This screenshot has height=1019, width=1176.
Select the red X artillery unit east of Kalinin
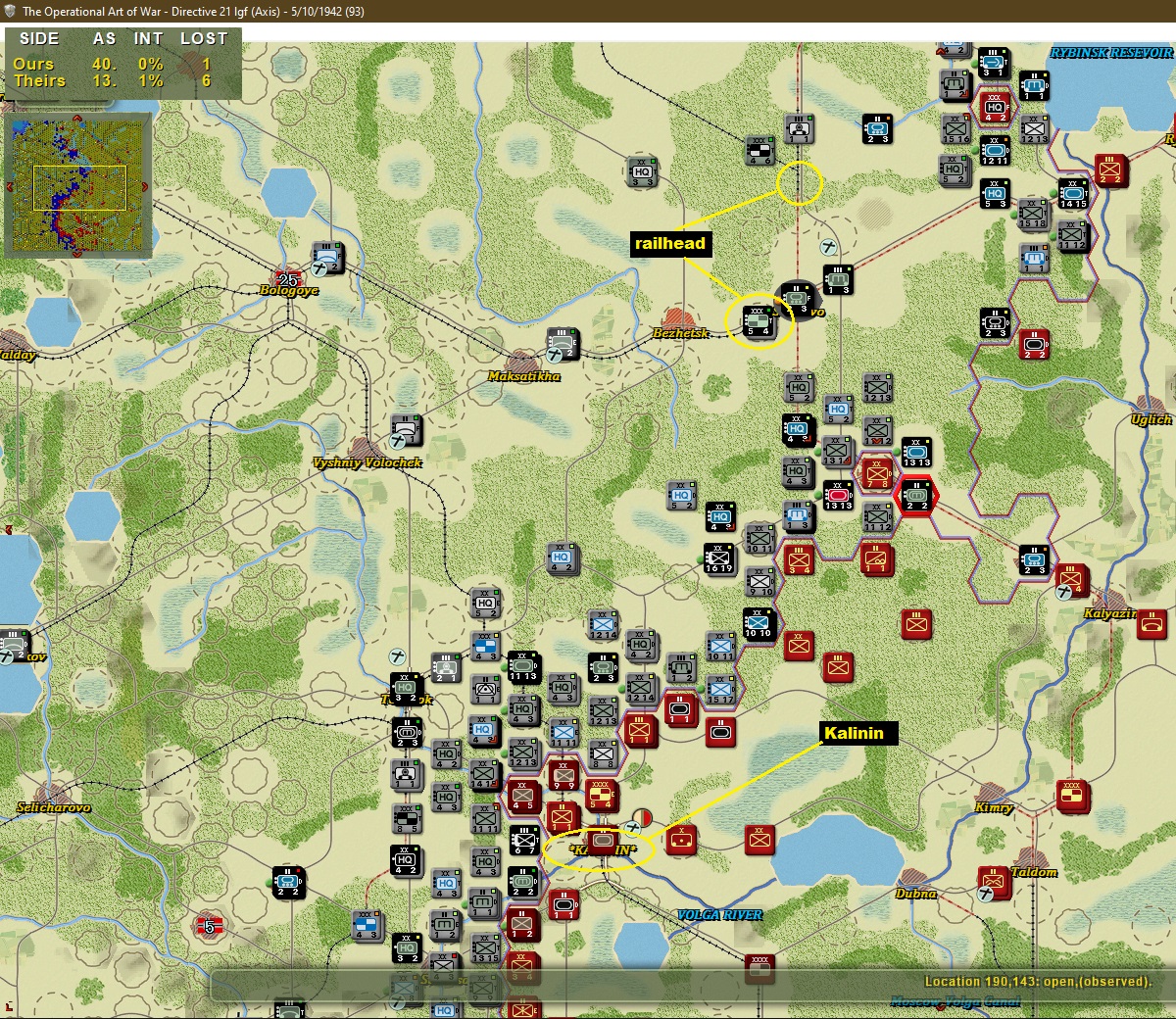pyautogui.click(x=682, y=839)
